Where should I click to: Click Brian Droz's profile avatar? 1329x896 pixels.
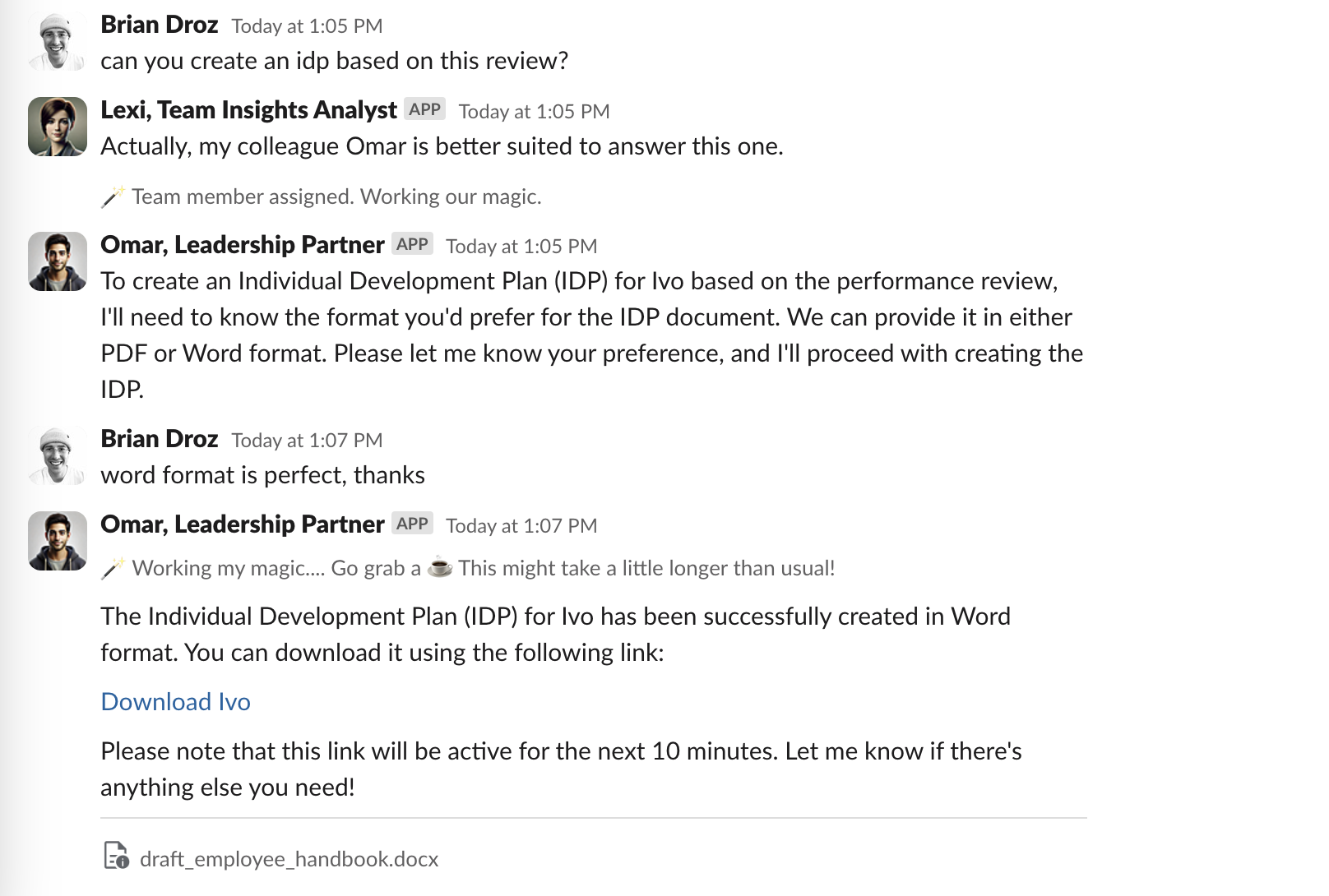[x=56, y=39]
